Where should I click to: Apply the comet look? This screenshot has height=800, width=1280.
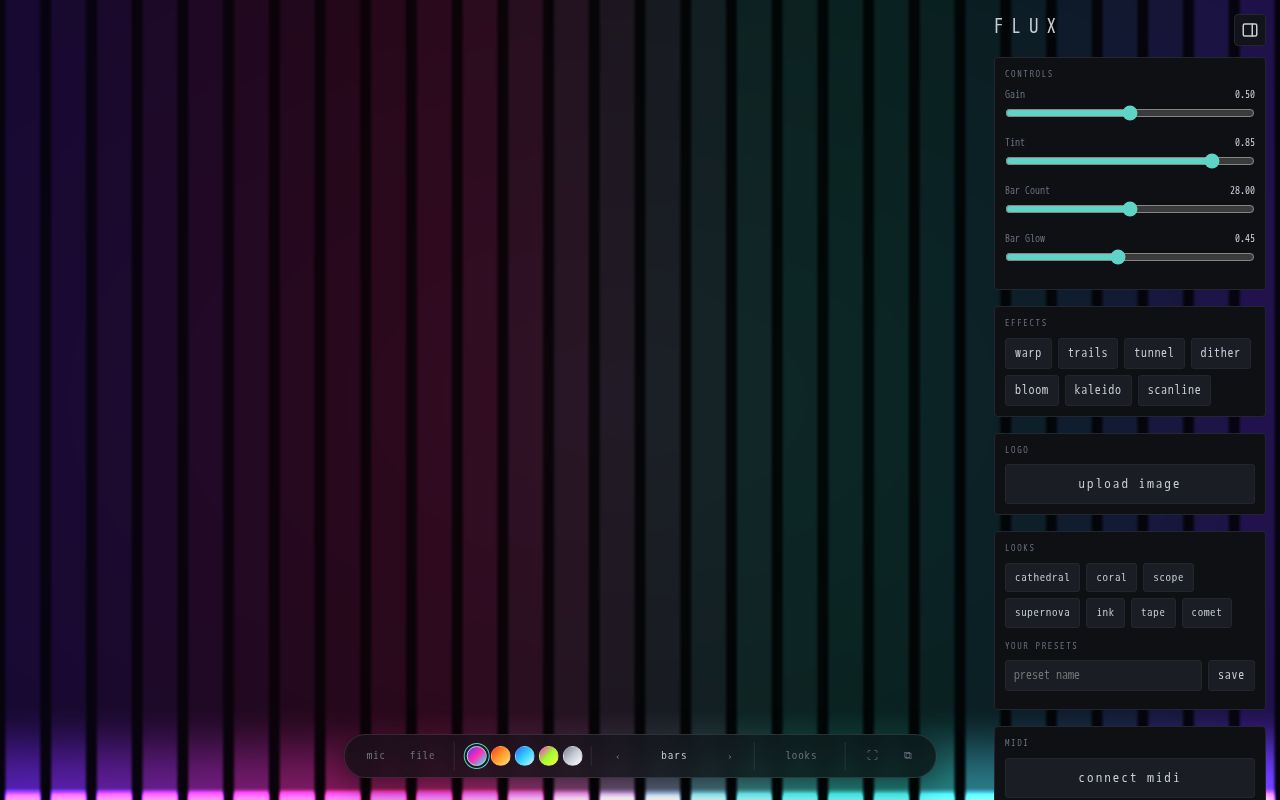[x=1207, y=613]
